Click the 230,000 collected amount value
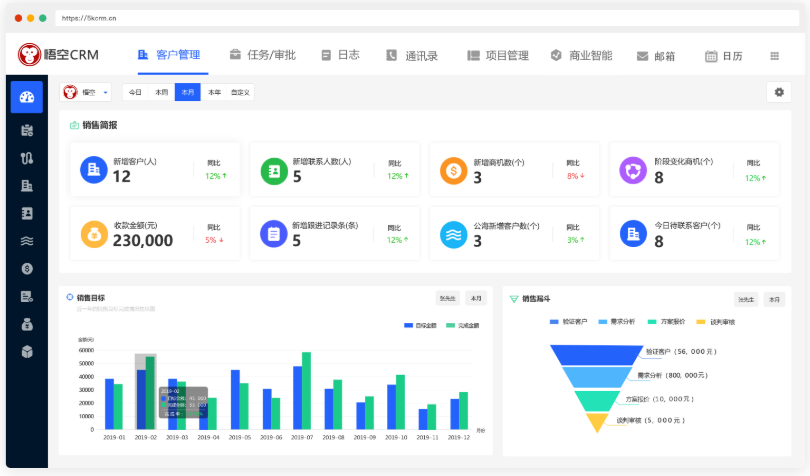 pyautogui.click(x=143, y=240)
